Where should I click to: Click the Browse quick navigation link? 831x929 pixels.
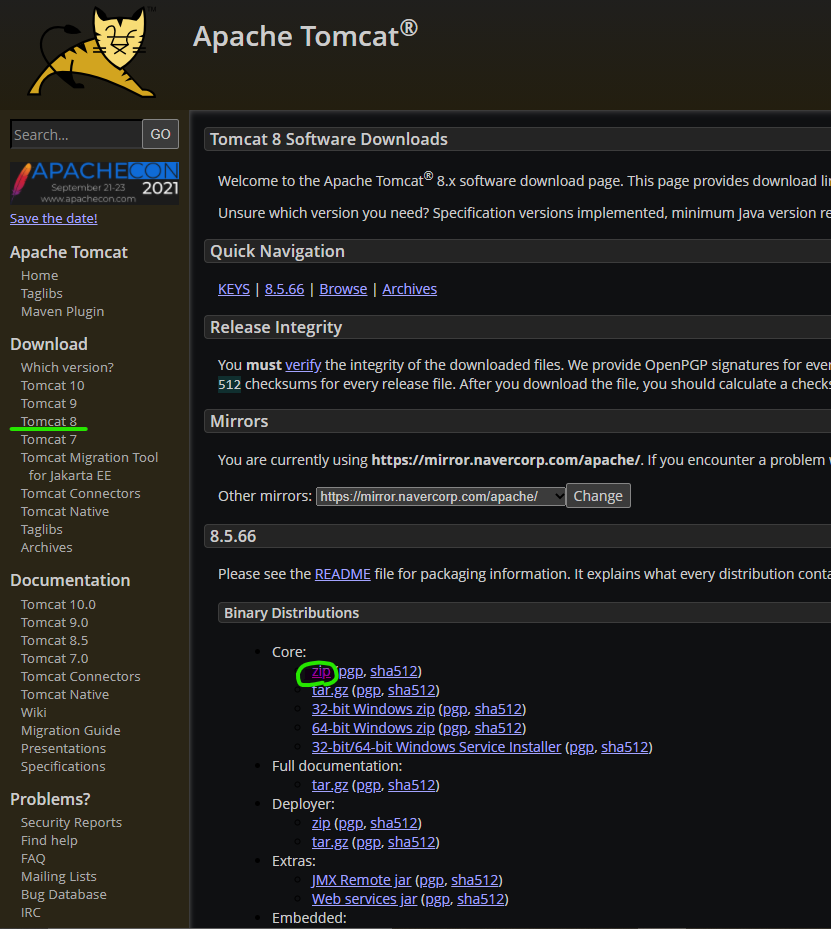pos(343,289)
